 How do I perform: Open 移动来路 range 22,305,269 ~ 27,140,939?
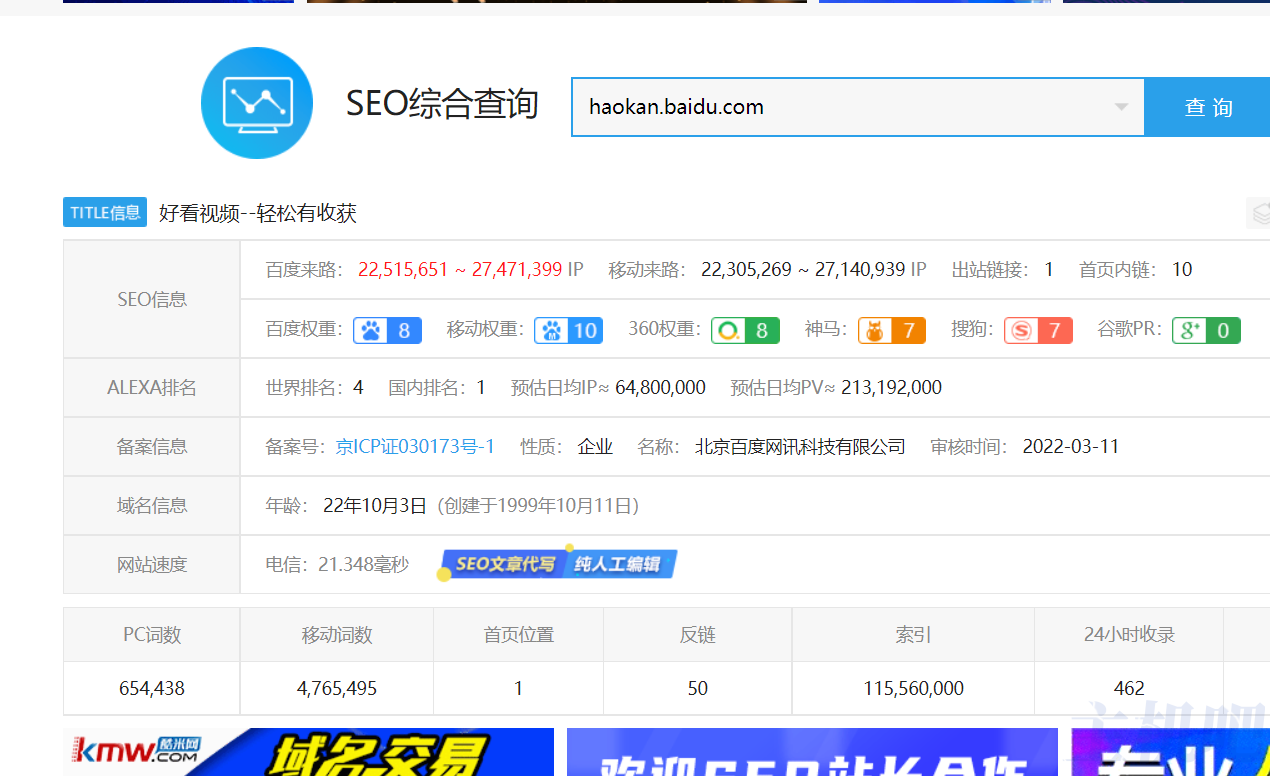[x=803, y=270]
